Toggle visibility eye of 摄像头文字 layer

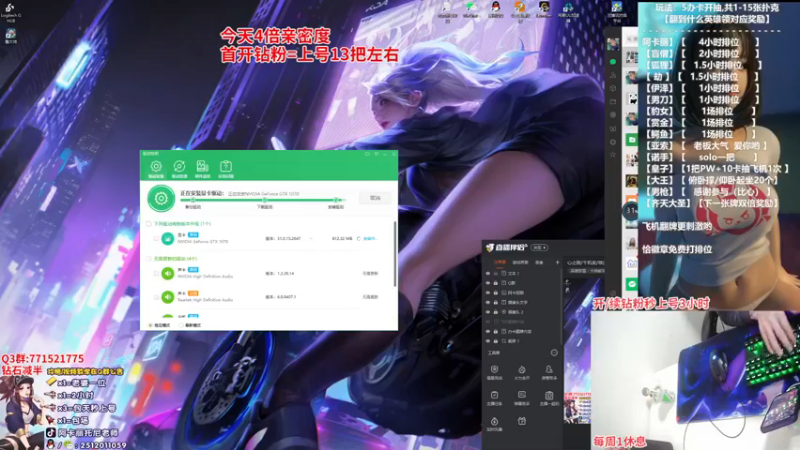click(x=488, y=302)
